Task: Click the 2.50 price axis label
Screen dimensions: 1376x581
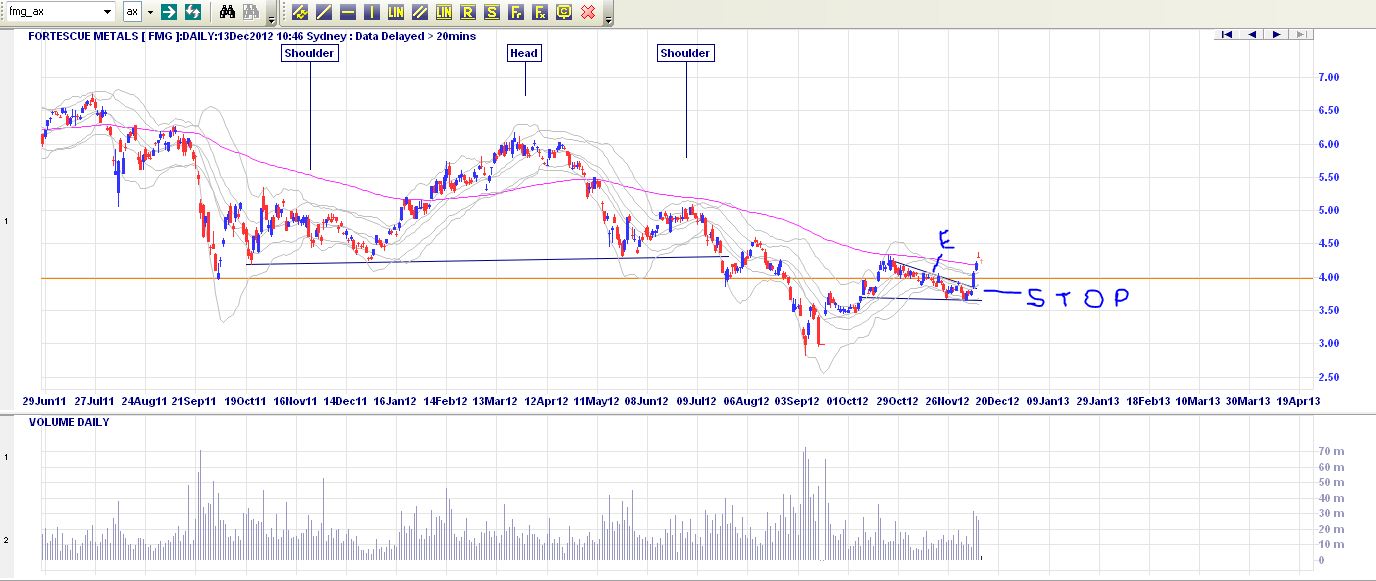Action: coord(1328,377)
